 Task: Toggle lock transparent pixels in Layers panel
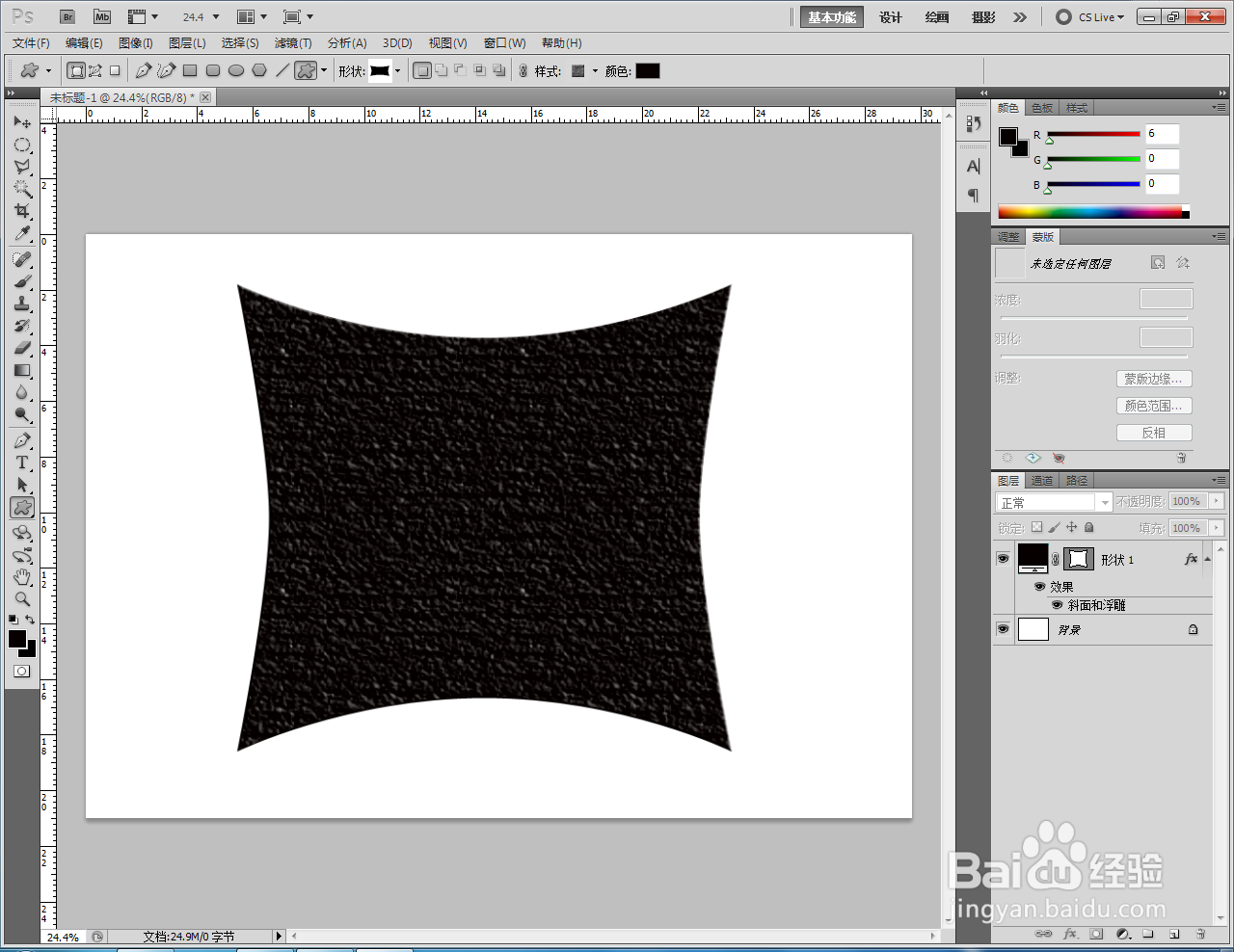pos(1036,527)
